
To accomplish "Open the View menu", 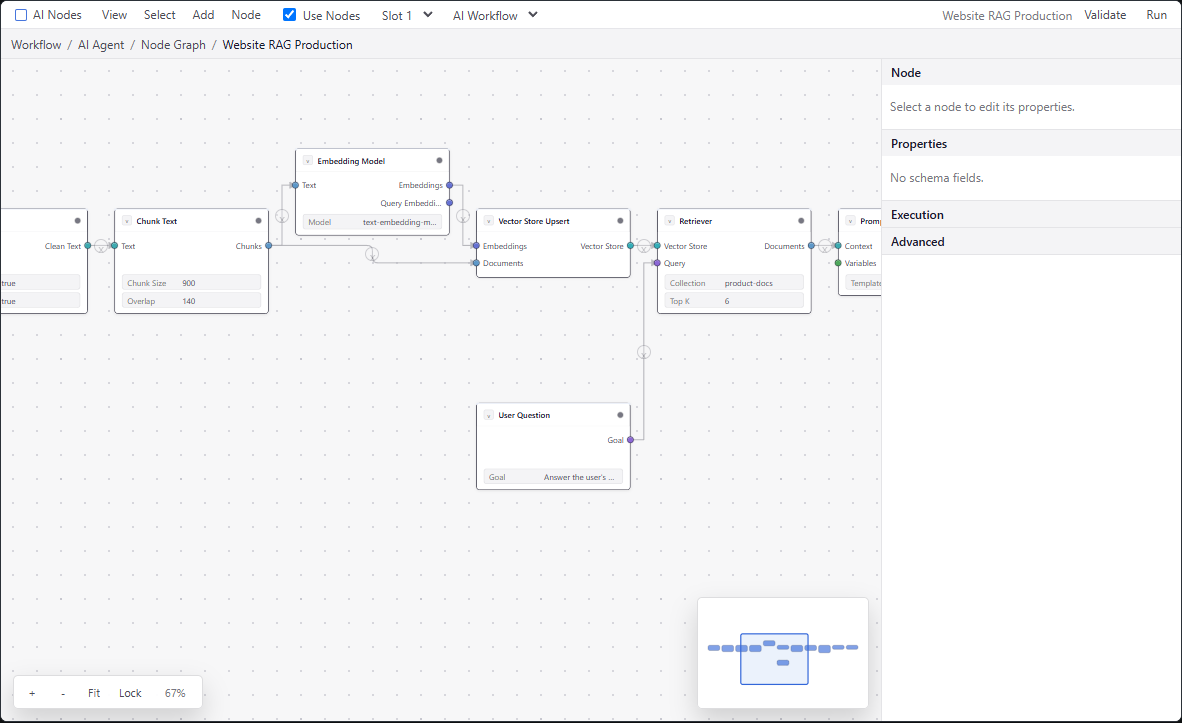I will [115, 15].
